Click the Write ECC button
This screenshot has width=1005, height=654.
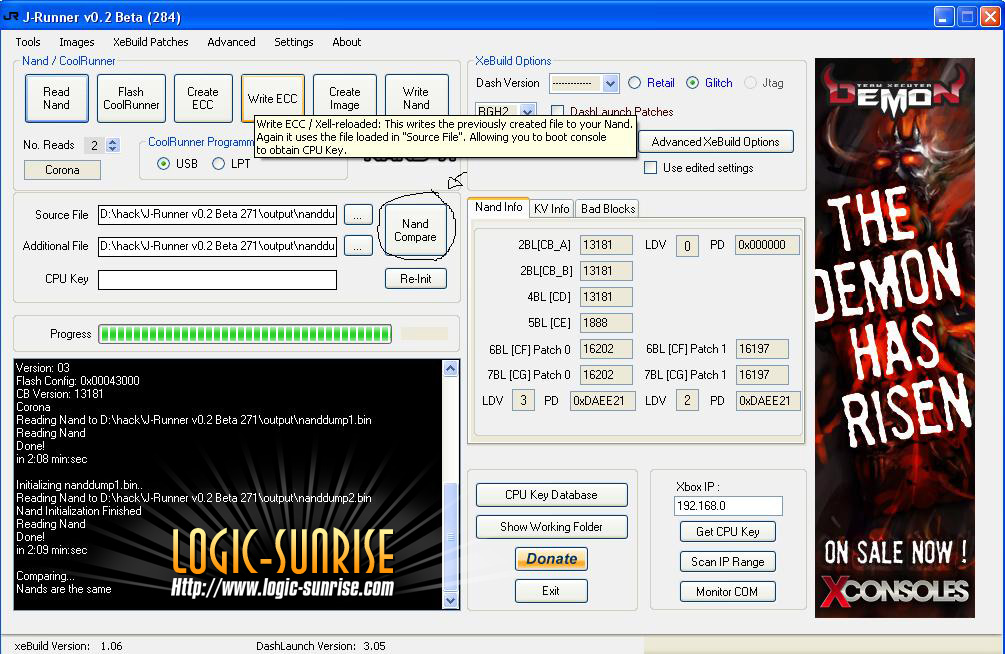pos(272,98)
